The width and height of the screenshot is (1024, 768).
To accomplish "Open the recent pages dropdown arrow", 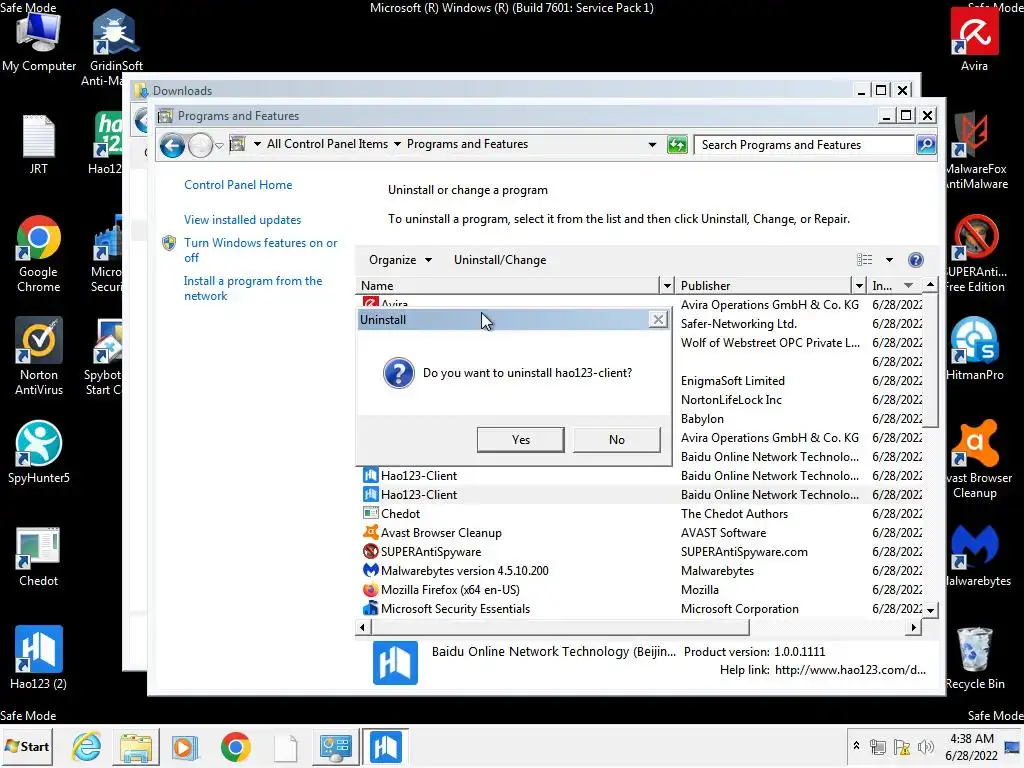I will tap(219, 145).
